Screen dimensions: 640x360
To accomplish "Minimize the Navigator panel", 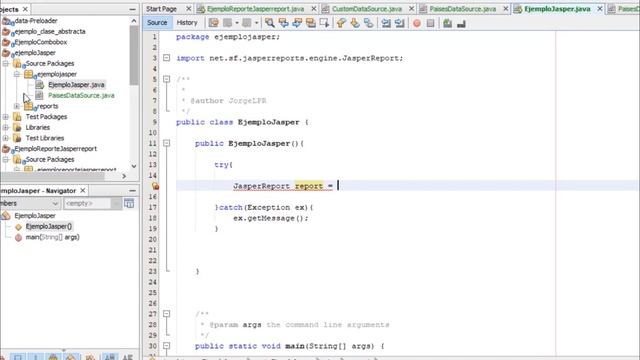I will pyautogui.click(x=132, y=191).
